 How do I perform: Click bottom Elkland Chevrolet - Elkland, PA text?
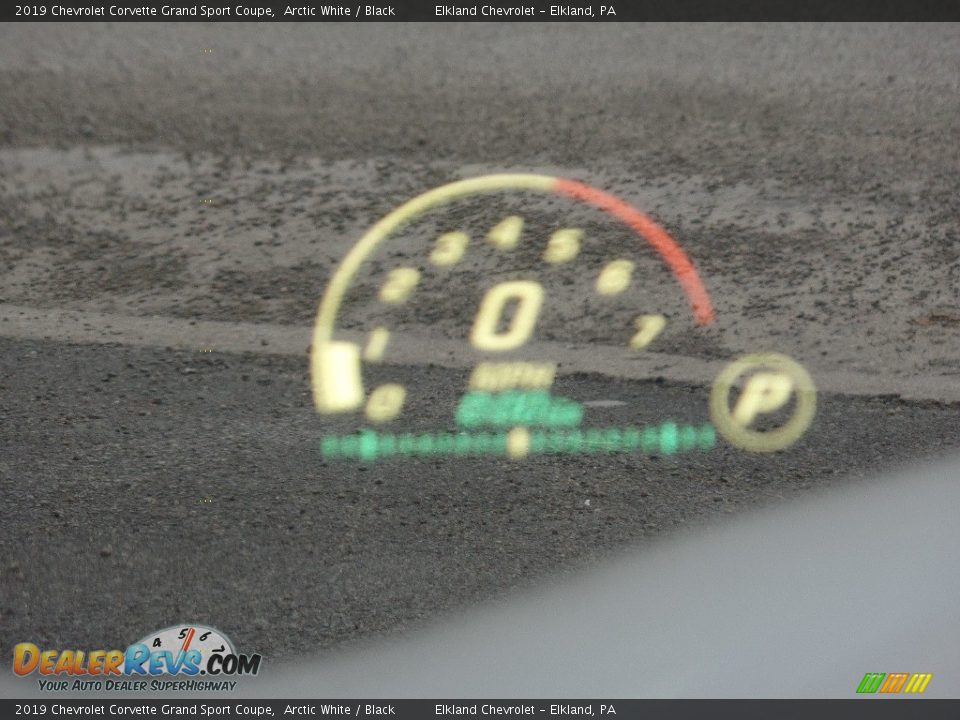525,710
